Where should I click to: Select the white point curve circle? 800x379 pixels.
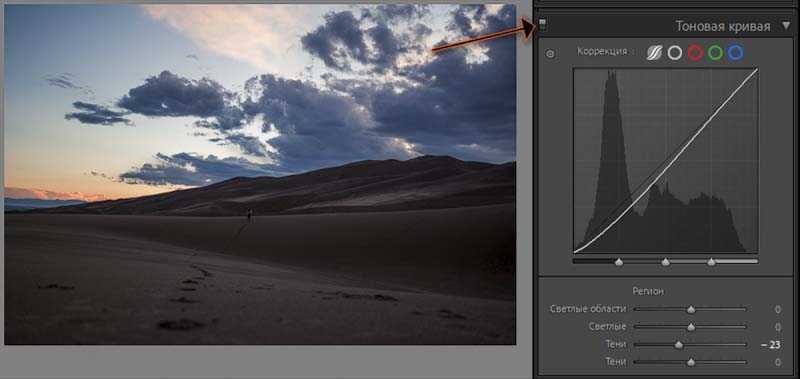[x=674, y=53]
